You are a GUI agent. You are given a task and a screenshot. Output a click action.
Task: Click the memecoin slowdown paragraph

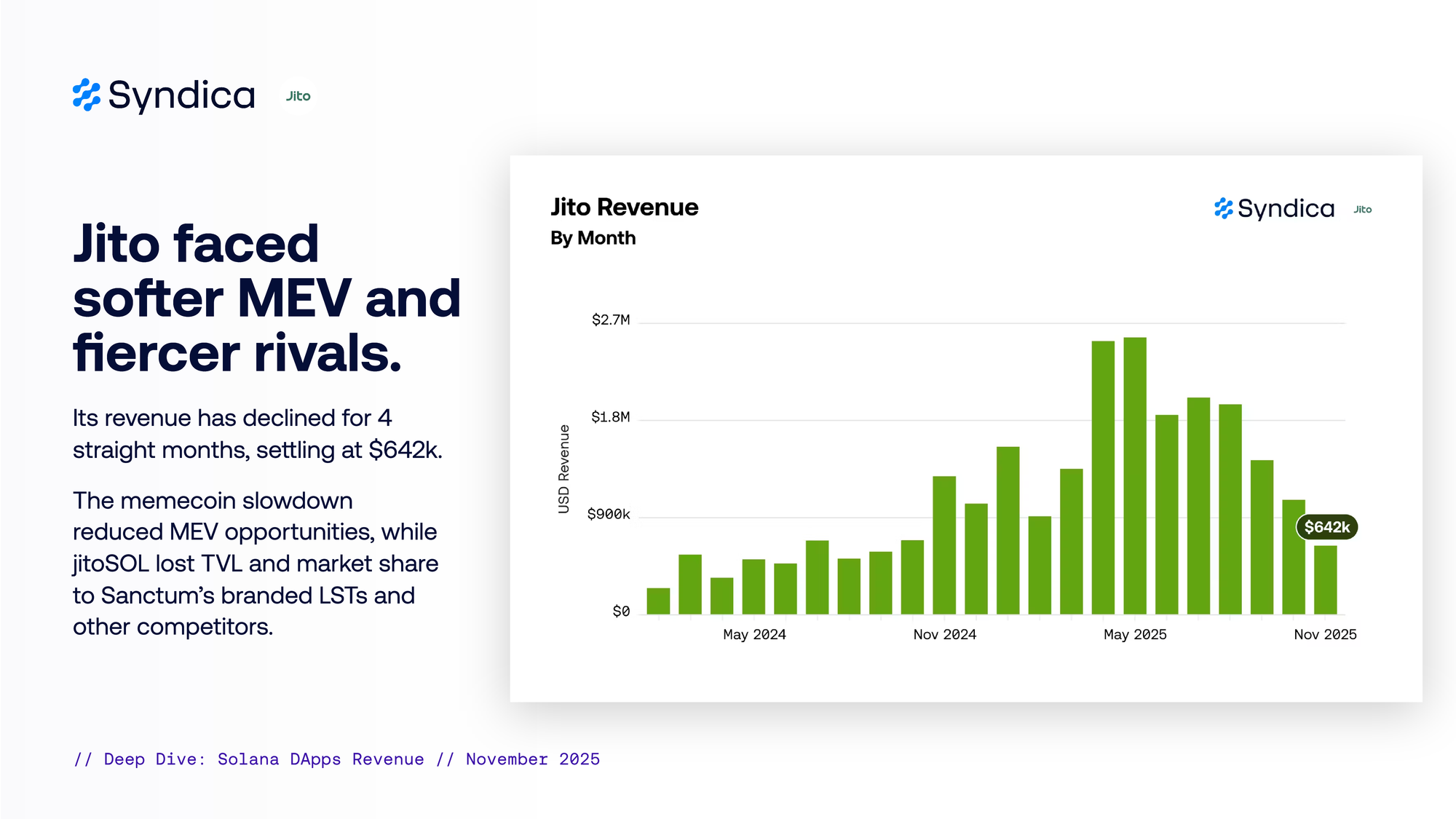[x=256, y=563]
